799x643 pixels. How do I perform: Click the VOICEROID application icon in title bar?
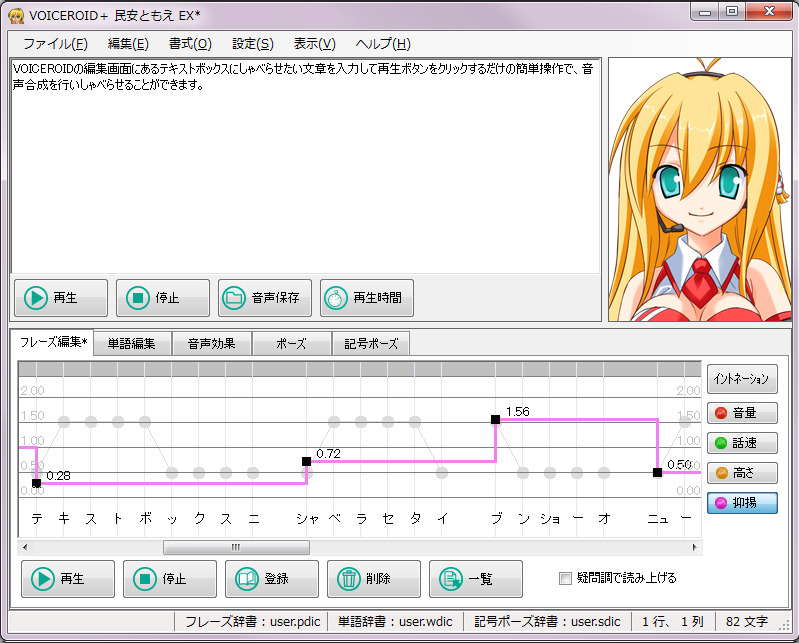16,16
